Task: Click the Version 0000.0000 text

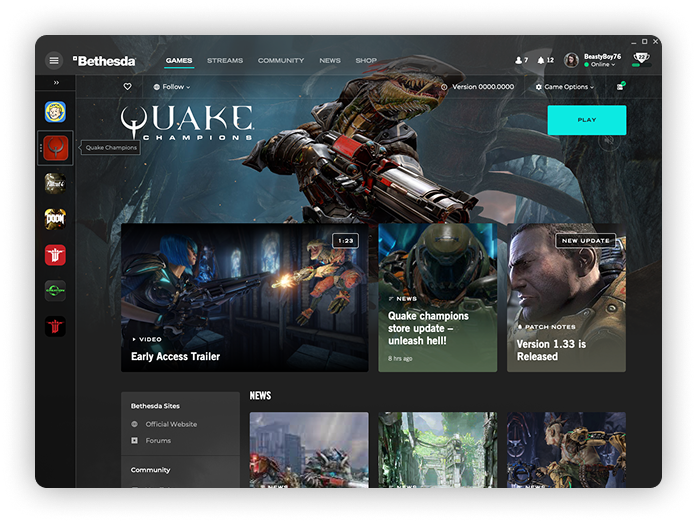Action: 483,87
